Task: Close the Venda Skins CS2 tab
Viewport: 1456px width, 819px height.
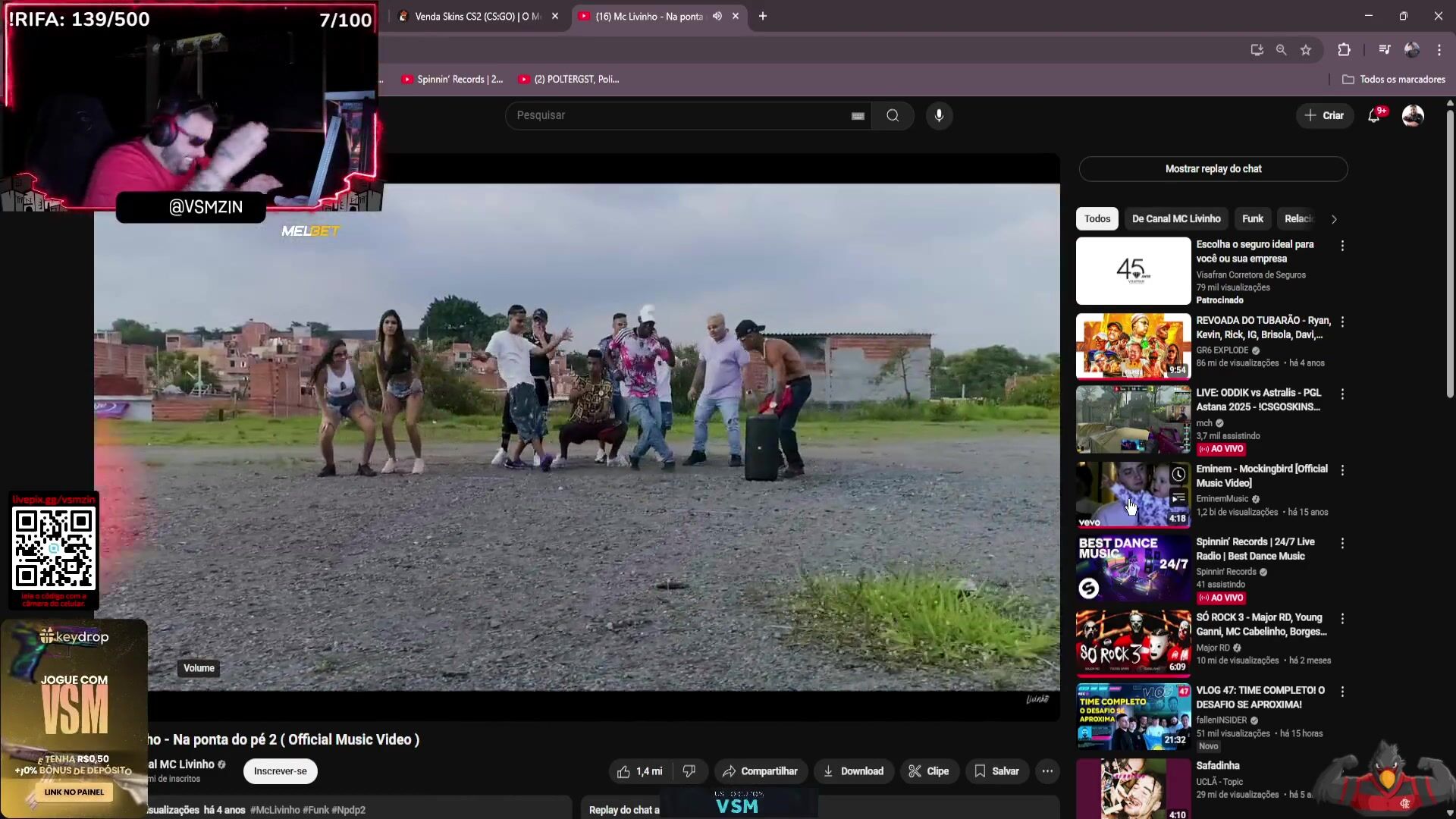Action: (555, 16)
